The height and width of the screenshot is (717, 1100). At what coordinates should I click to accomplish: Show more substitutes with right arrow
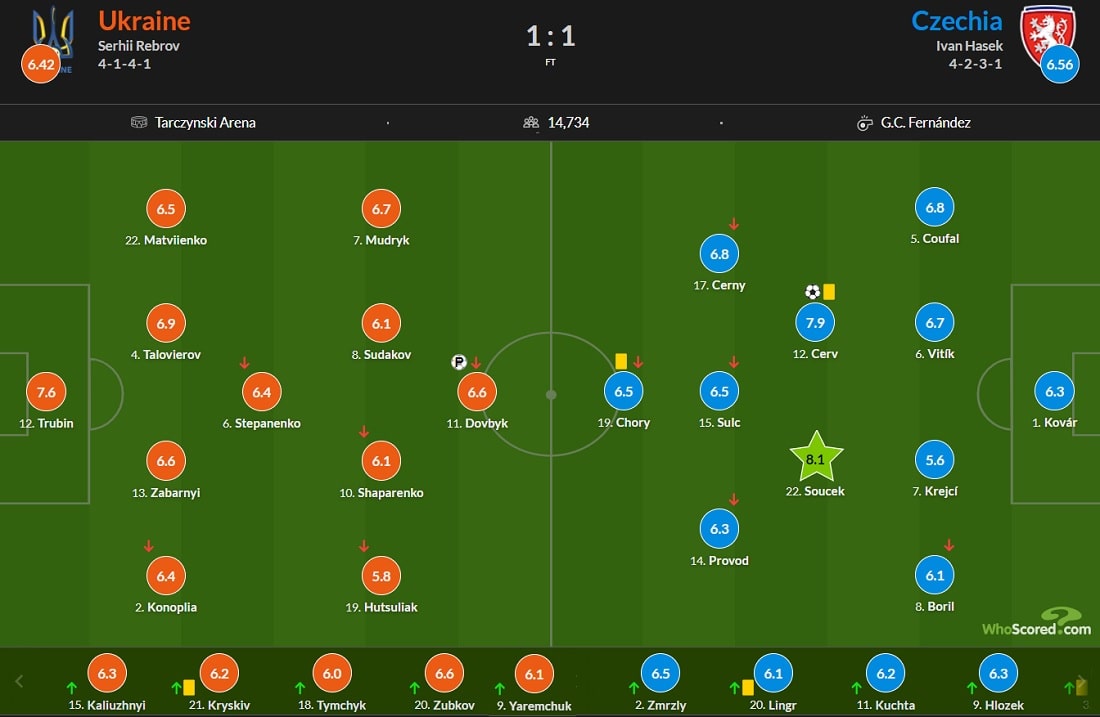tap(1082, 681)
